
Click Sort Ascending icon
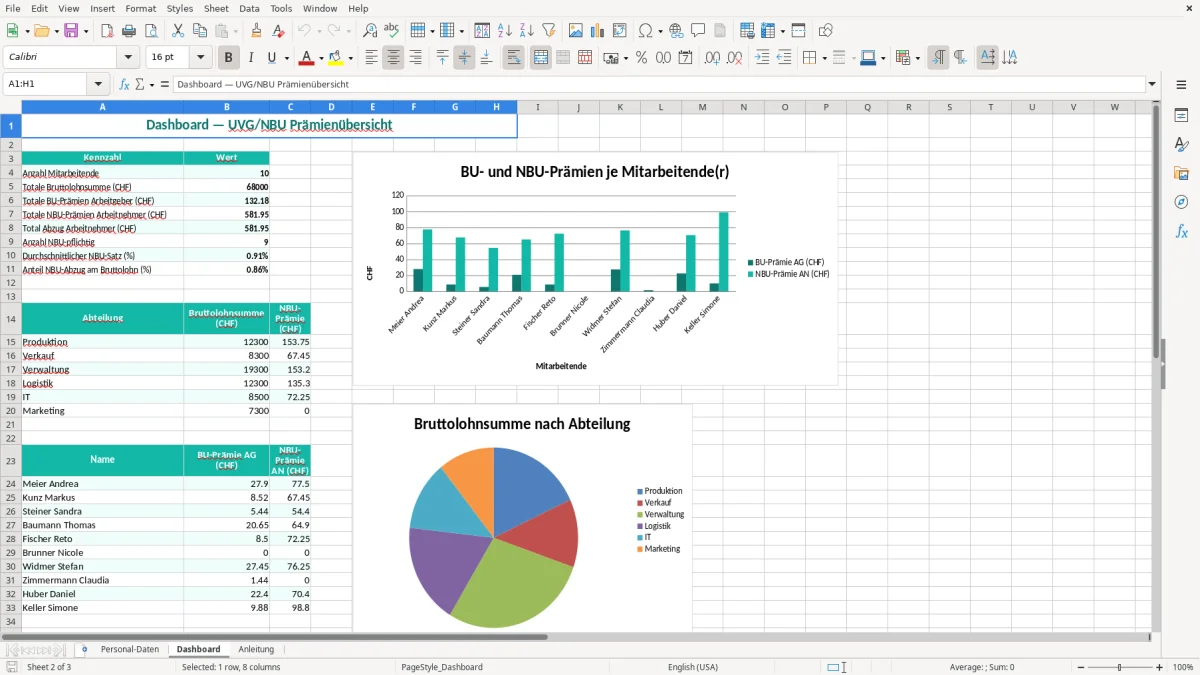pyautogui.click(x=505, y=31)
